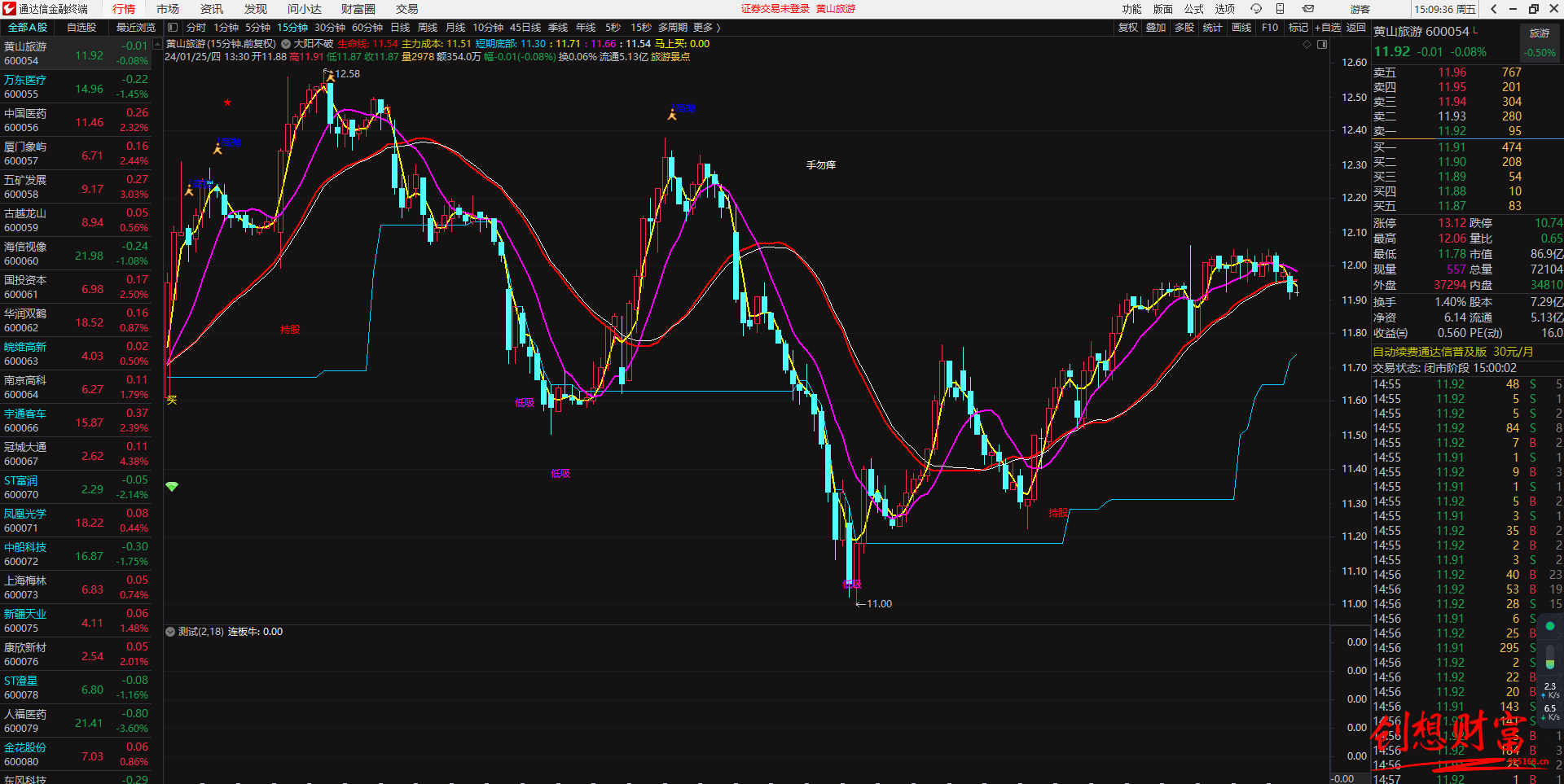The height and width of the screenshot is (784, 1564).
Task: Open F10 company info
Action: 1270,28
